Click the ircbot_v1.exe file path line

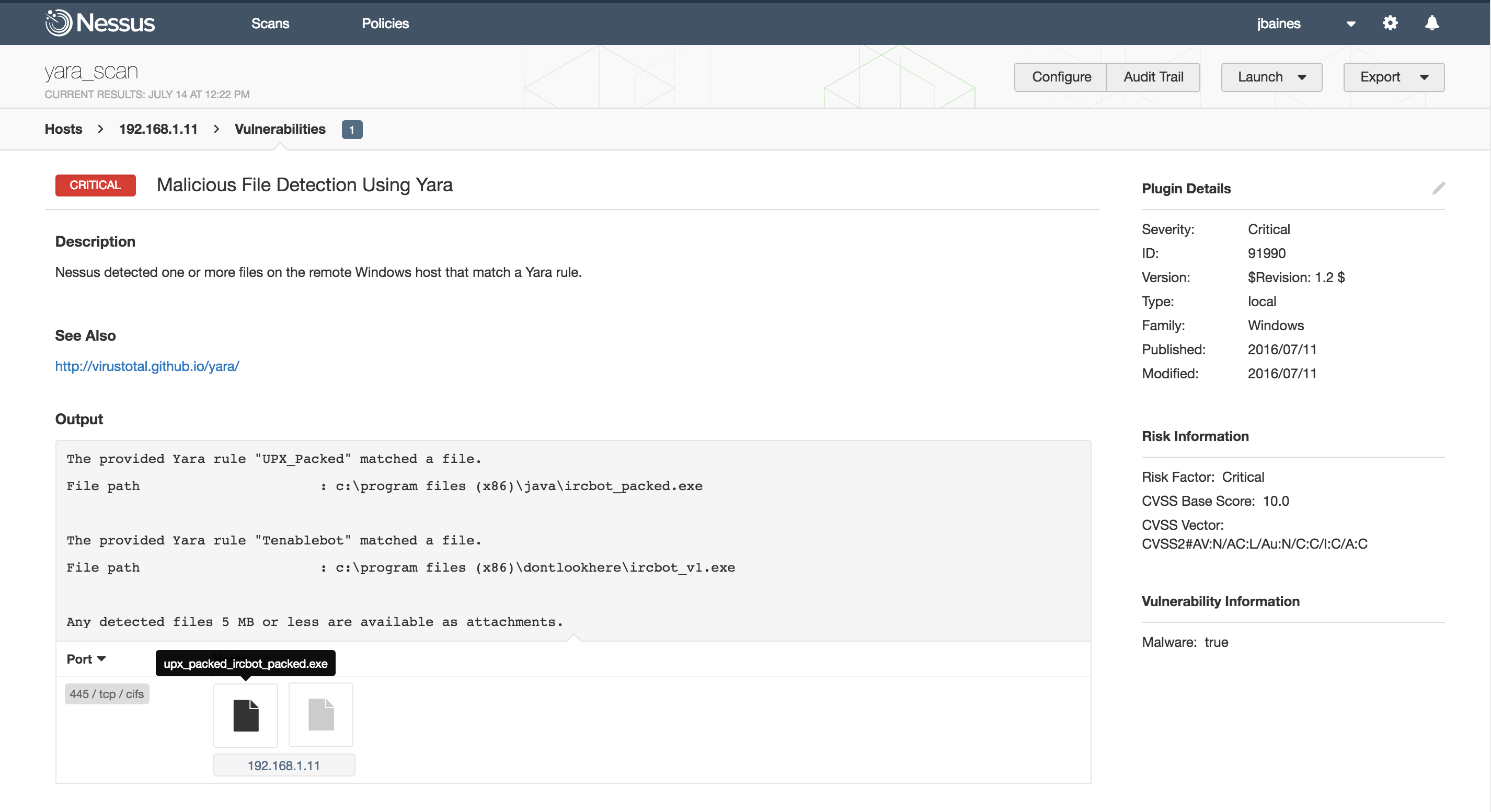click(x=400, y=567)
